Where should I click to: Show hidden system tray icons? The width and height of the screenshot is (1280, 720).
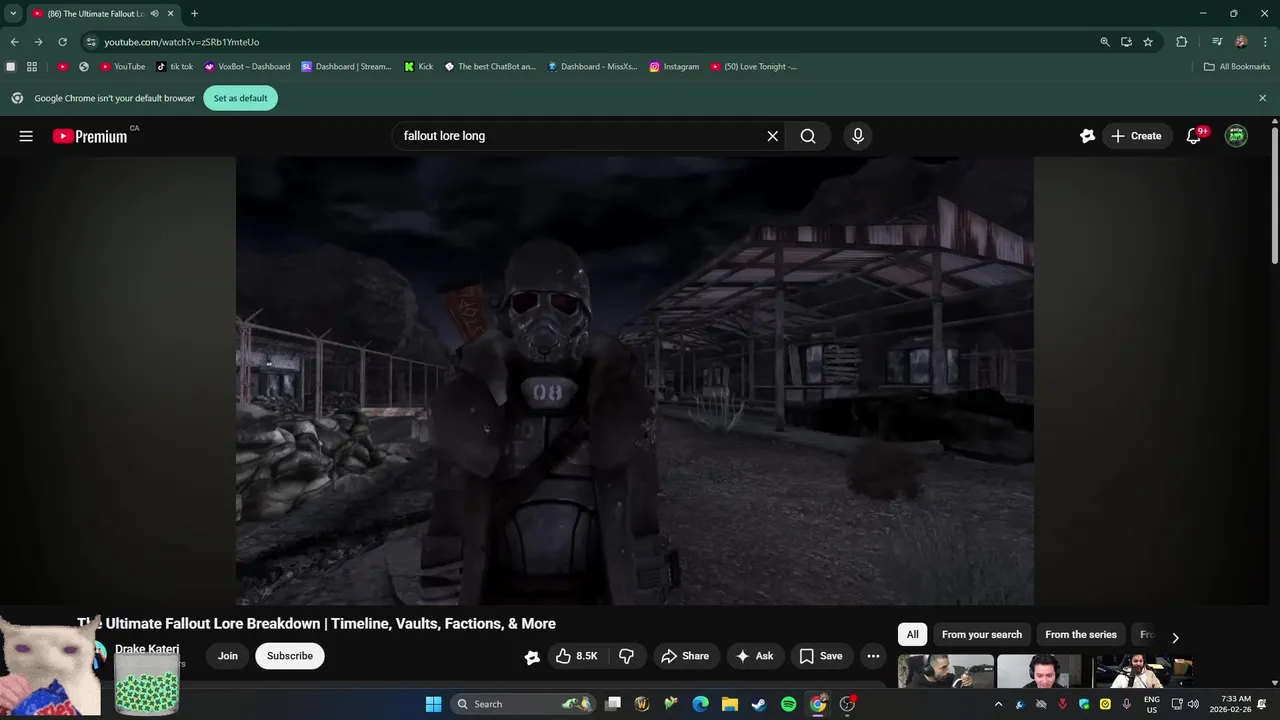pos(997,704)
